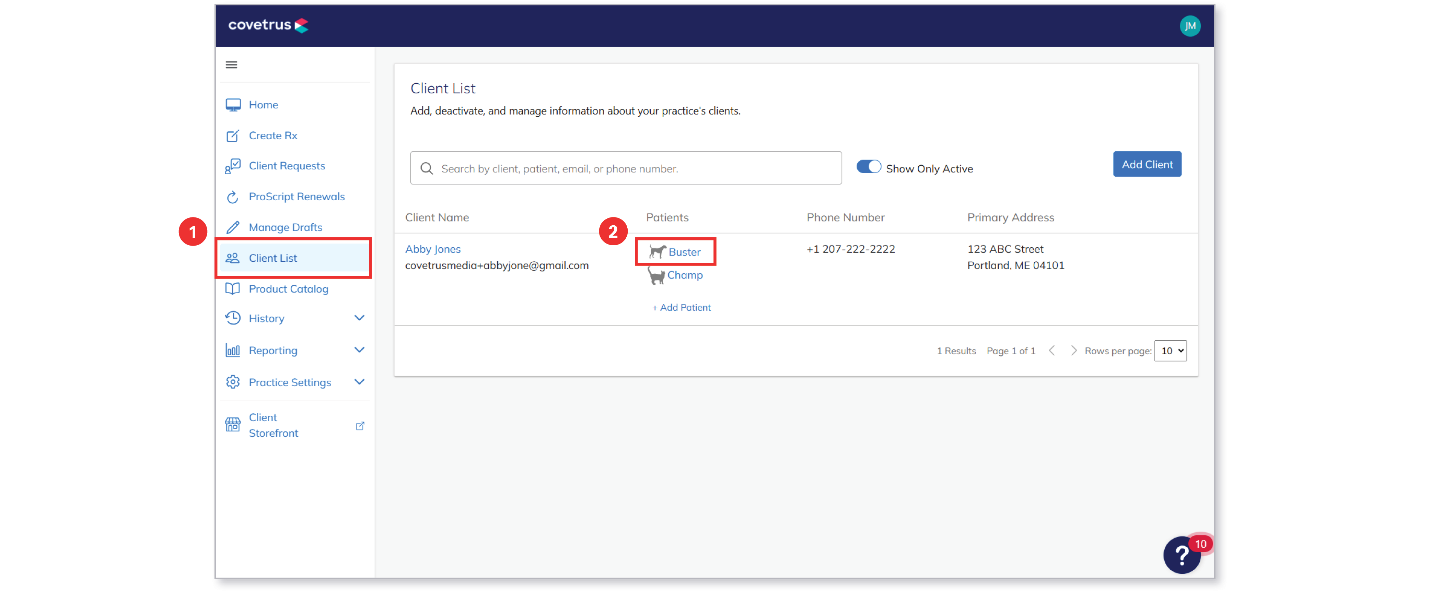Click the client search input field
Viewport: 1430px width, 593px height.
coord(626,168)
